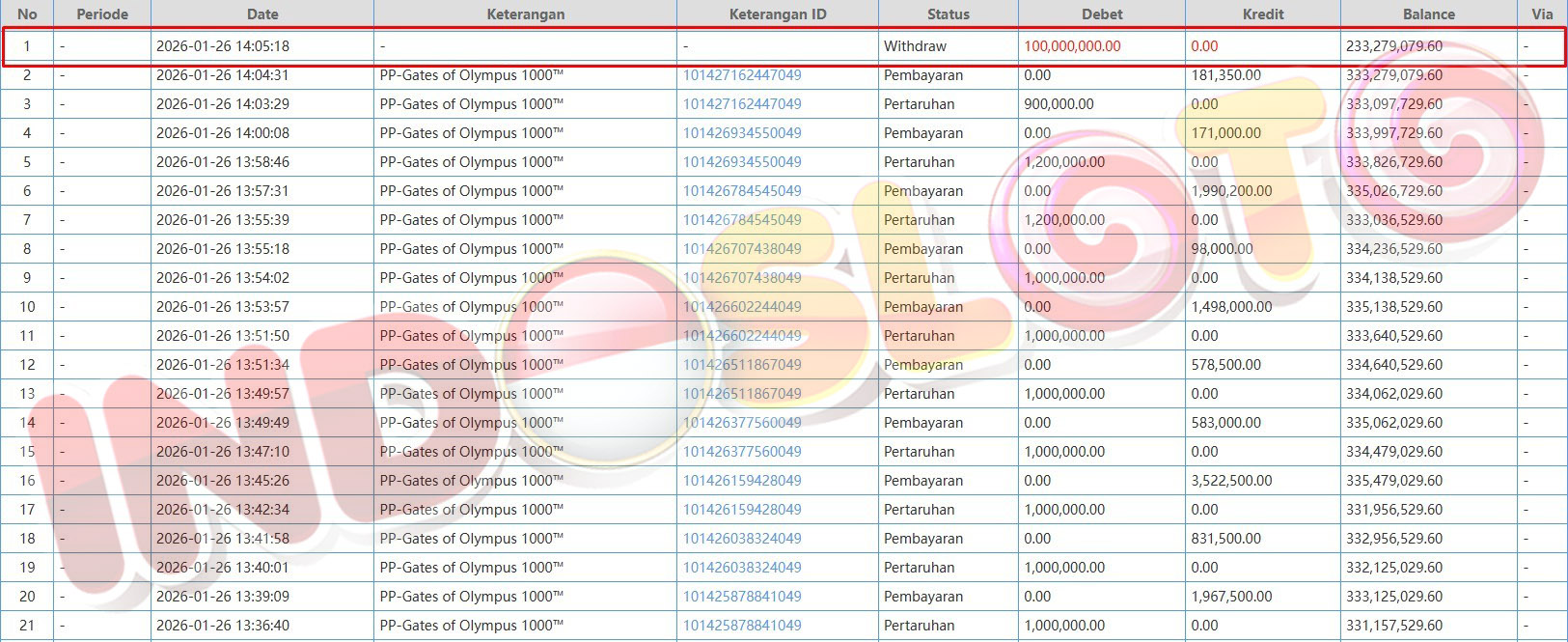The width and height of the screenshot is (1568, 642).
Task: Click ID 101426784545049 link in row 7
Action: click(x=742, y=220)
